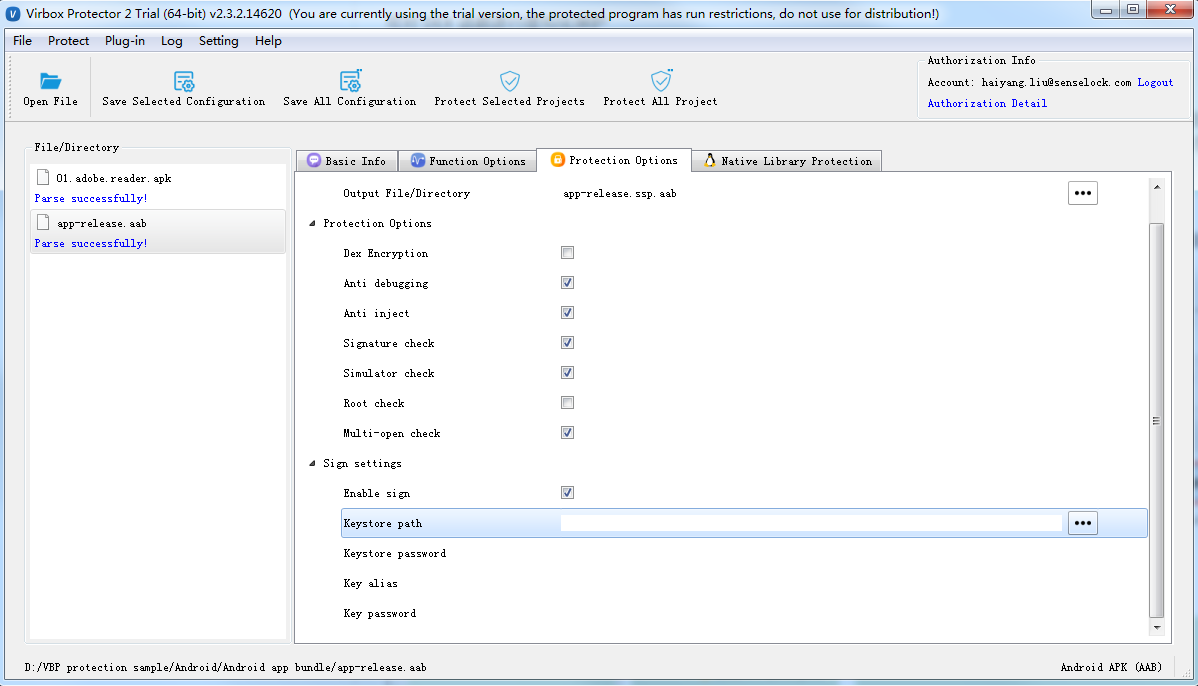Select 01.adobe.reader.apk in file list
The height and width of the screenshot is (686, 1198).
coord(157,186)
